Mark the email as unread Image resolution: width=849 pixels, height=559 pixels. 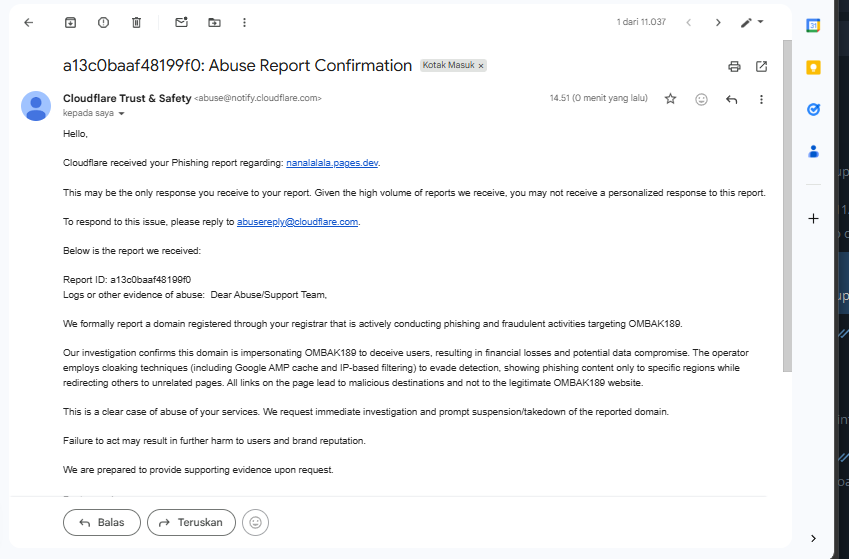(181, 22)
